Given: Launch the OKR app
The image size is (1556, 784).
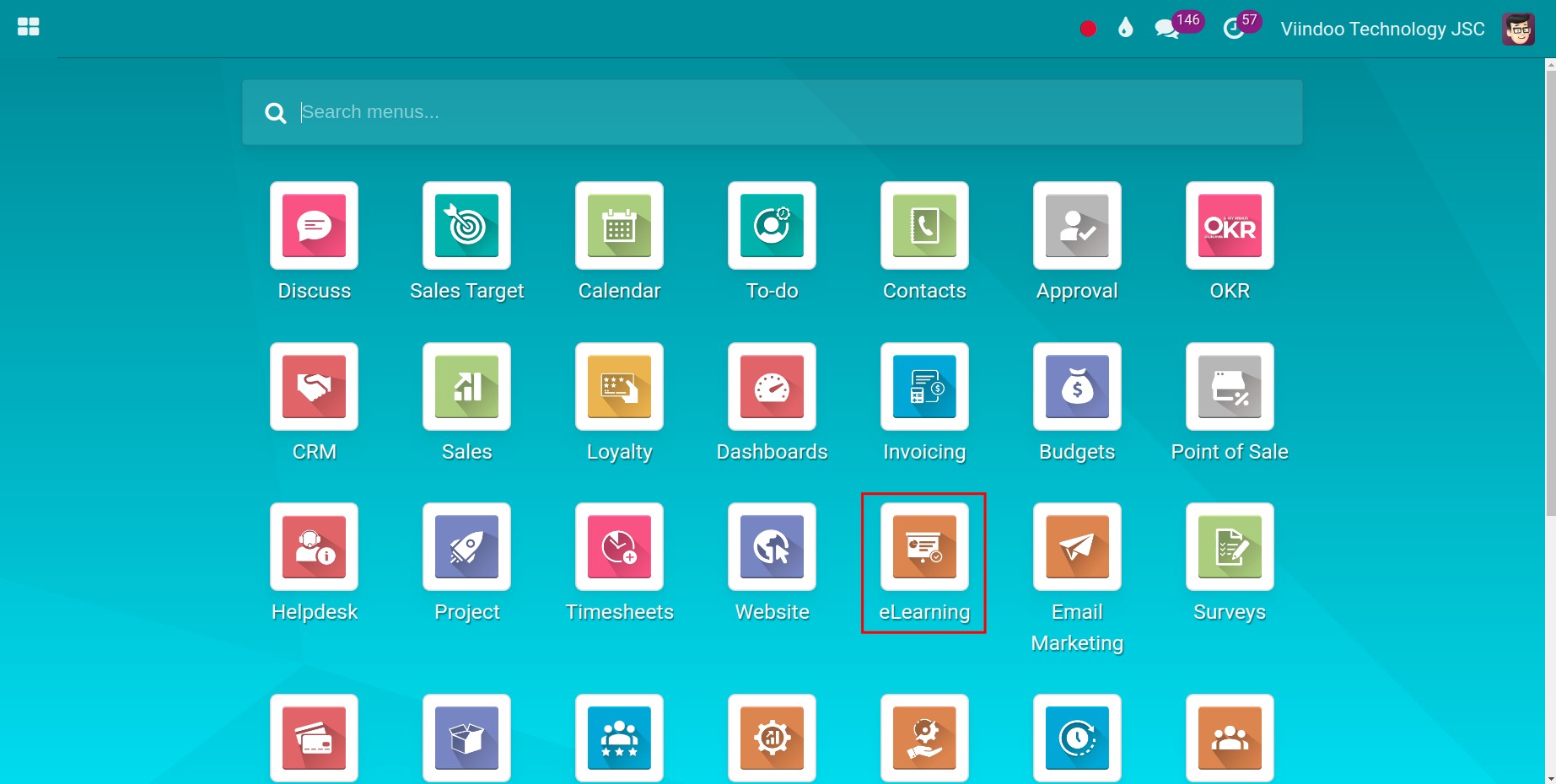Looking at the screenshot, I should click(x=1230, y=226).
